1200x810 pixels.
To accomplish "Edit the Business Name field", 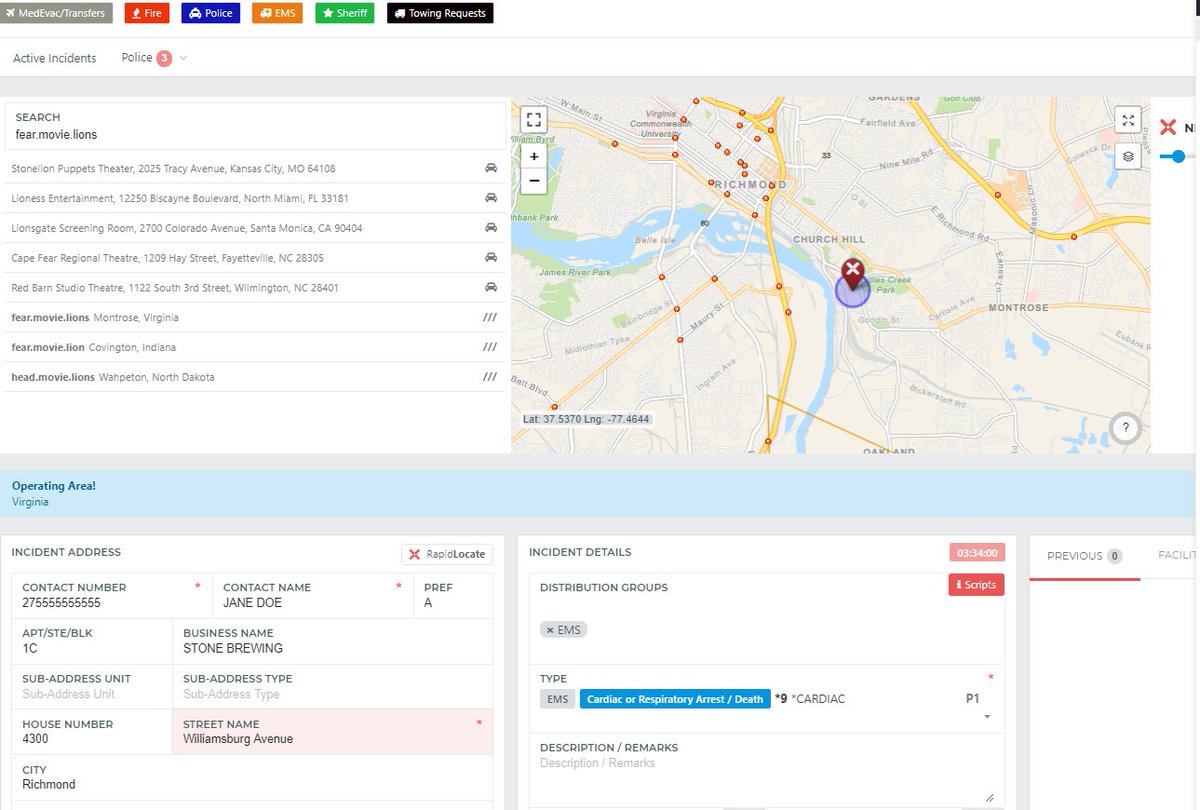I will click(x=333, y=641).
